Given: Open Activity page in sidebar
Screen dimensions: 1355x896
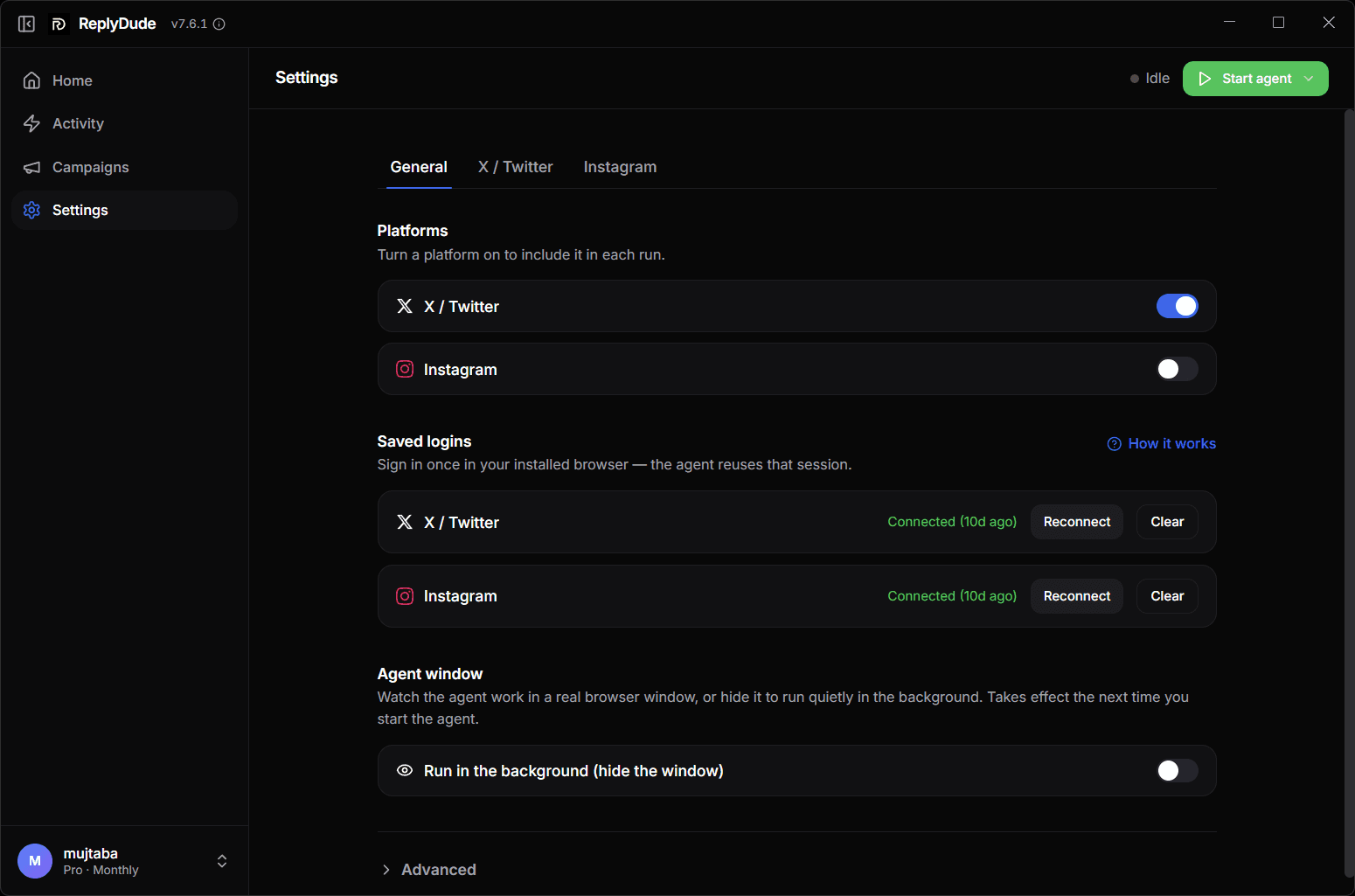Looking at the screenshot, I should point(124,123).
